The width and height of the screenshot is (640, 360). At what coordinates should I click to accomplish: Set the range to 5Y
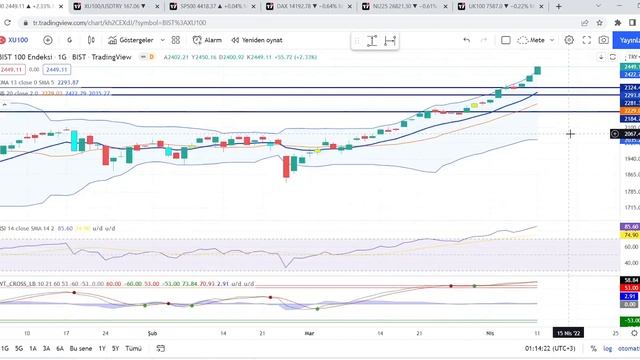[116, 349]
